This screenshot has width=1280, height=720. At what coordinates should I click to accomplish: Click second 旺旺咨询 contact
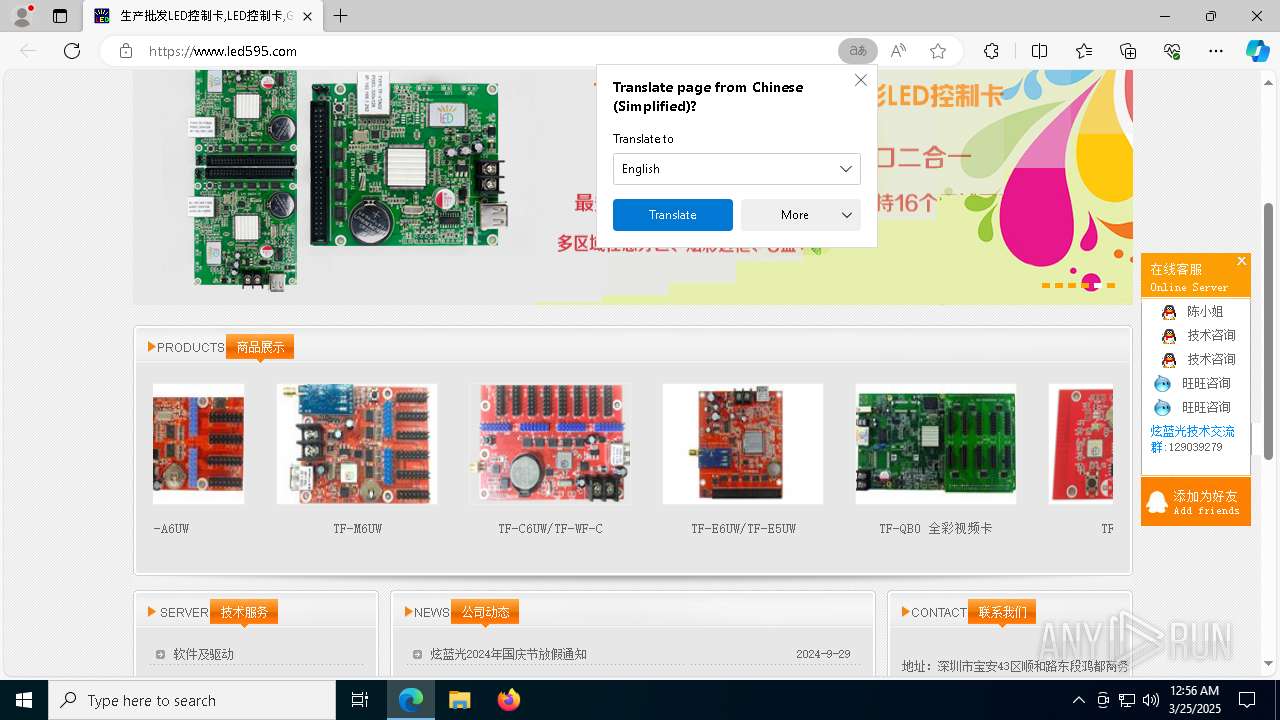click(x=1192, y=407)
